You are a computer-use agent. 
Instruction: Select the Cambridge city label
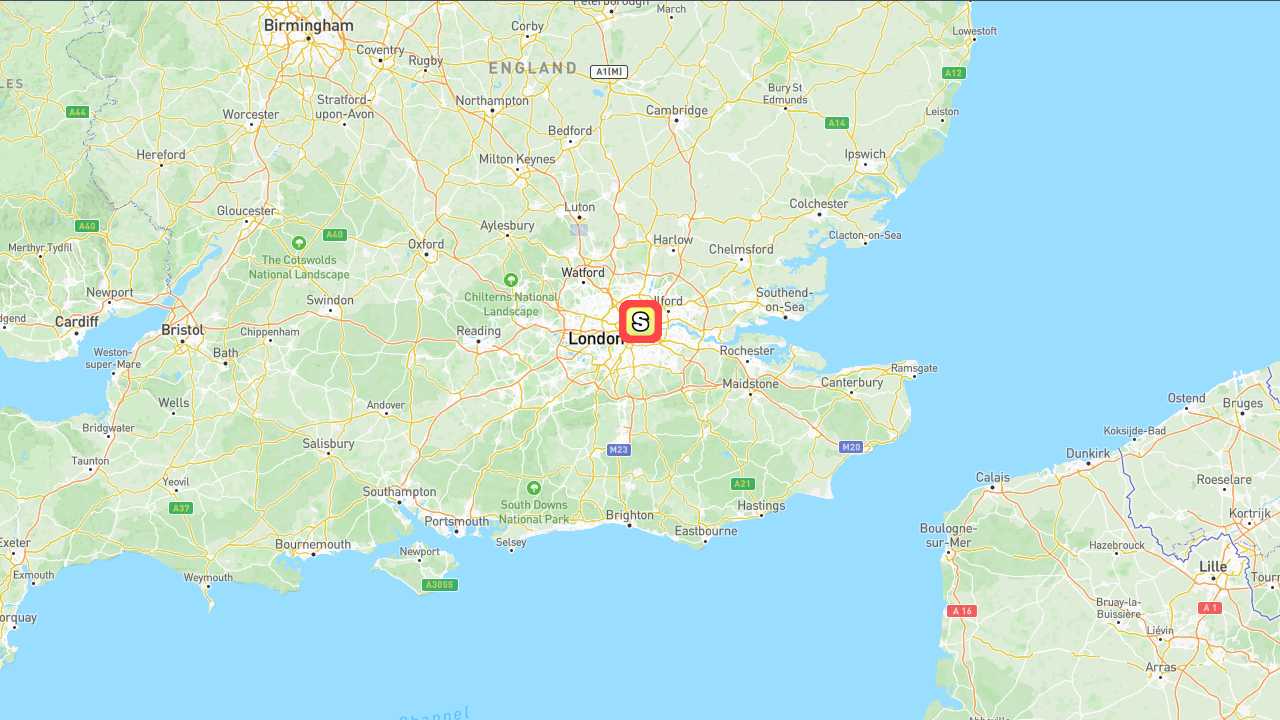[x=677, y=111]
